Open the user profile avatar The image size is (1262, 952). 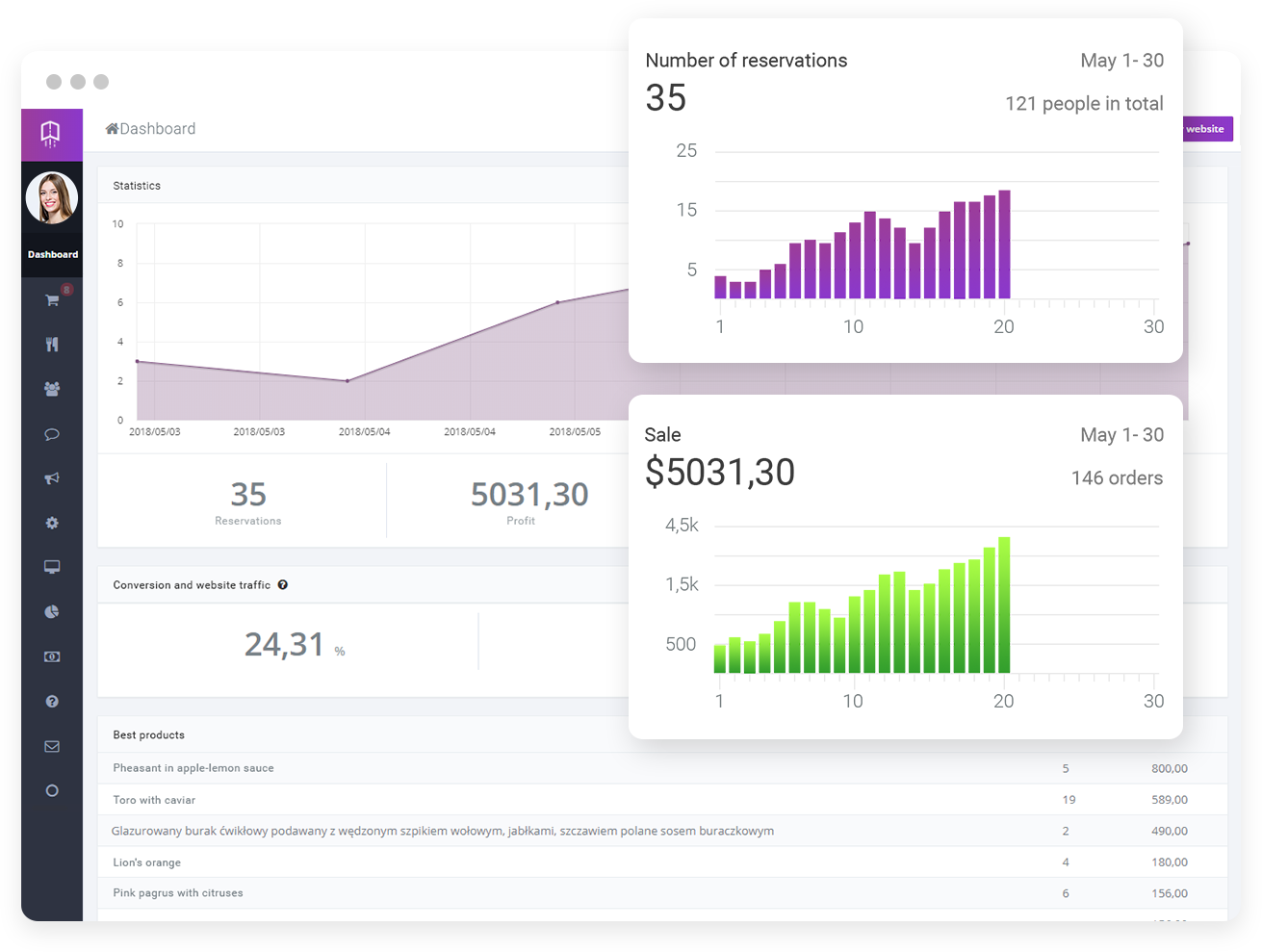coord(52,197)
